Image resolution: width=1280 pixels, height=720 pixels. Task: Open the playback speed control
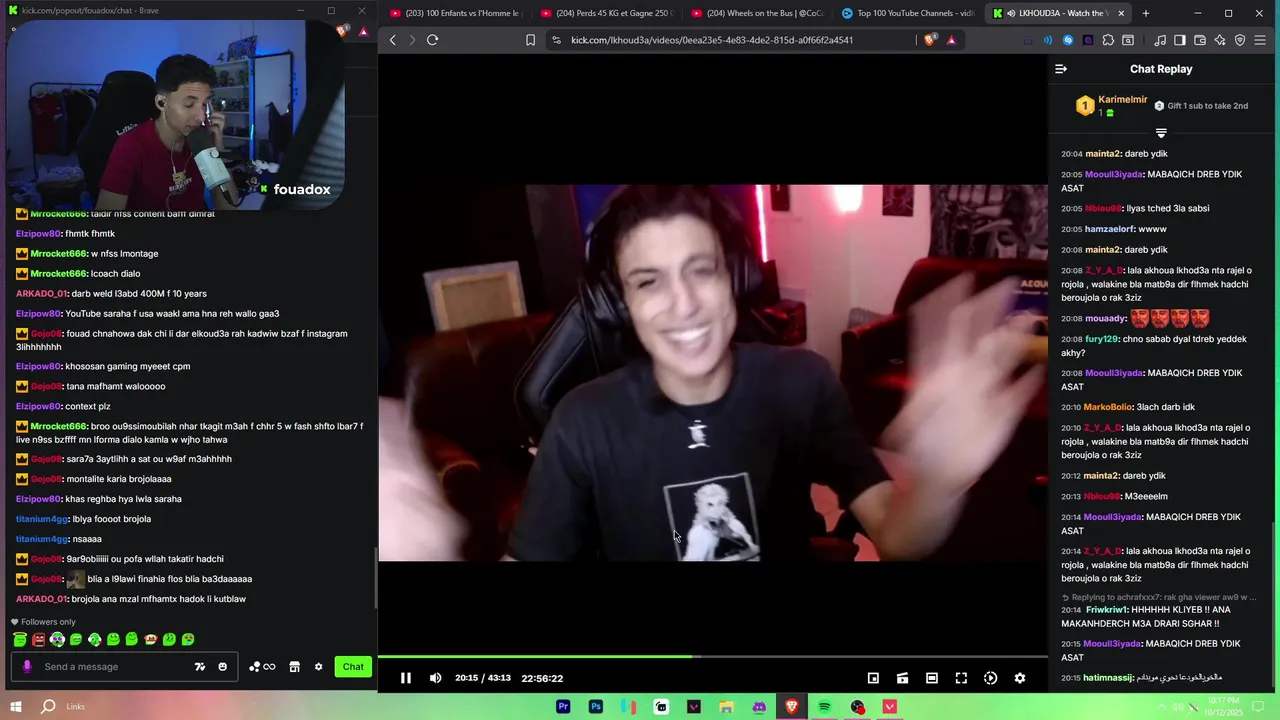pyautogui.click(x=990, y=678)
